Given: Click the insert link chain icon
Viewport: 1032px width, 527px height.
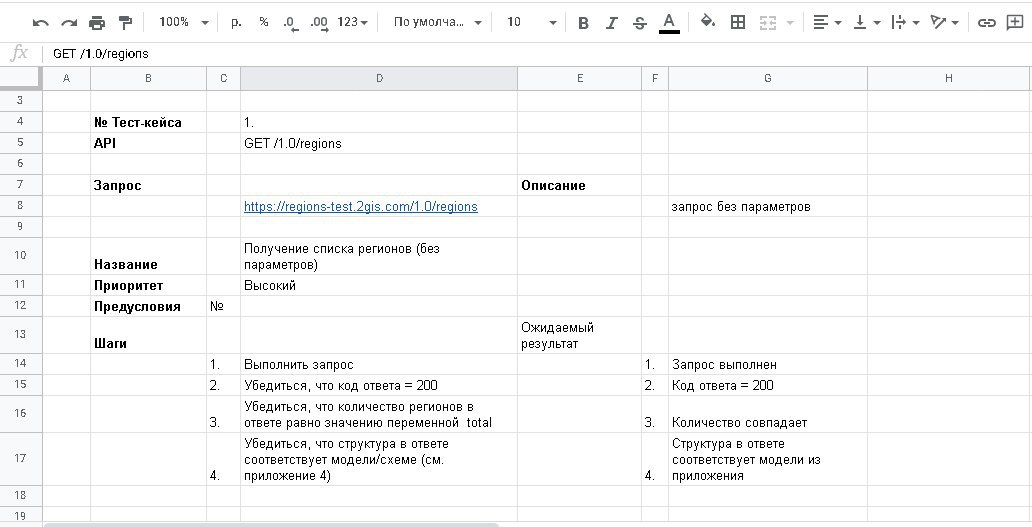Looking at the screenshot, I should pyautogui.click(x=986, y=23).
